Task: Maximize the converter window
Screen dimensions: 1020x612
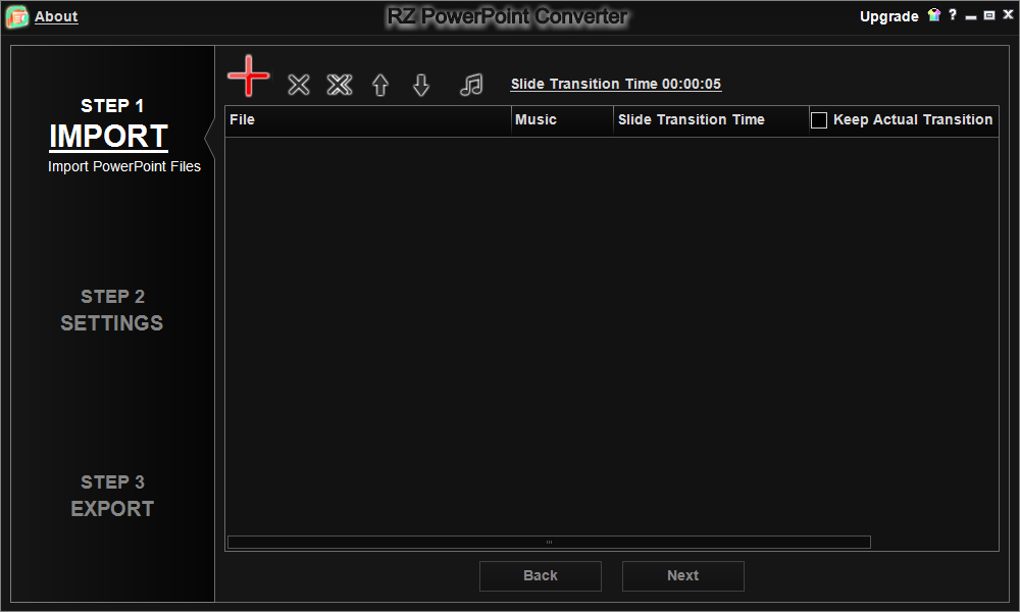Action: [989, 15]
